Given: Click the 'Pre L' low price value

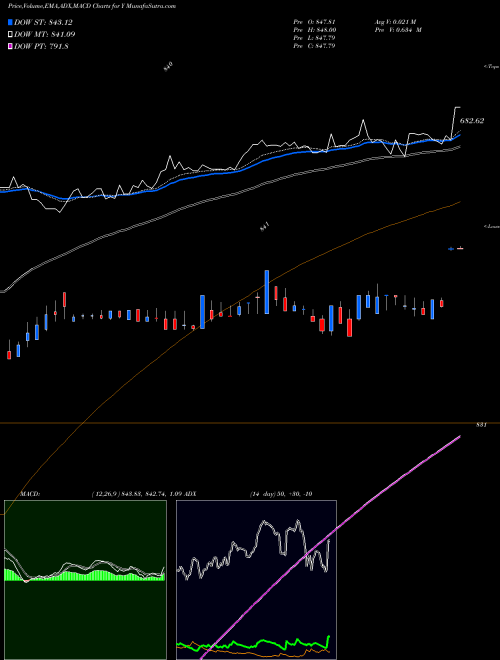Looking at the screenshot, I should 314,38.
